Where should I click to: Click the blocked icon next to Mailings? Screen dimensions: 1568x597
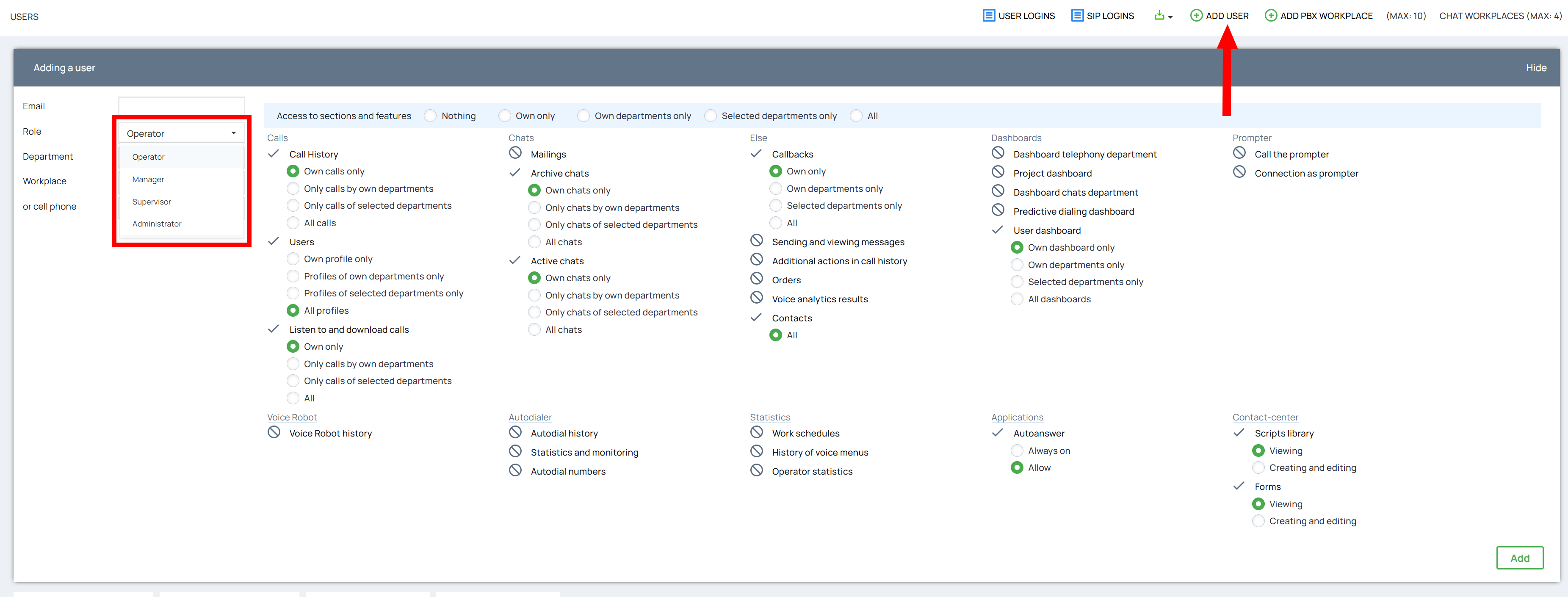point(516,153)
